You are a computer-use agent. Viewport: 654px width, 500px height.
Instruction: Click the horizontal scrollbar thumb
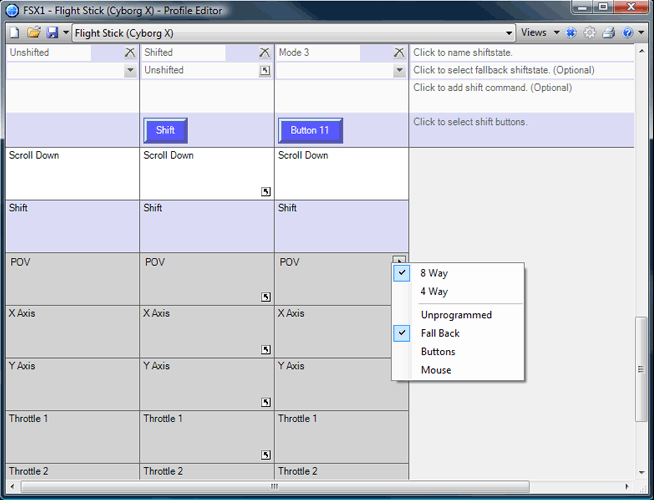[275, 486]
